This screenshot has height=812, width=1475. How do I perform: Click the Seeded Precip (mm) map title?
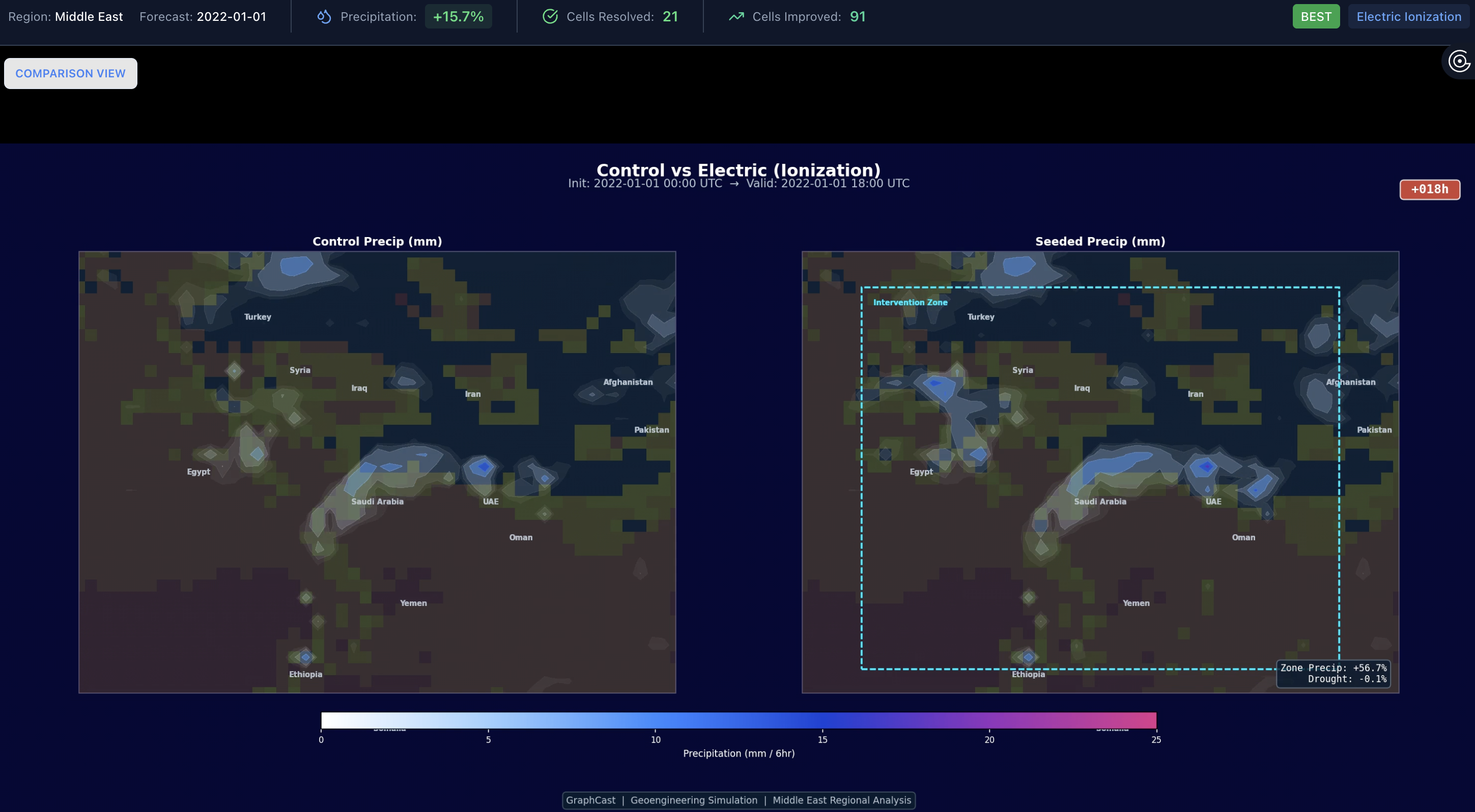tap(1099, 242)
